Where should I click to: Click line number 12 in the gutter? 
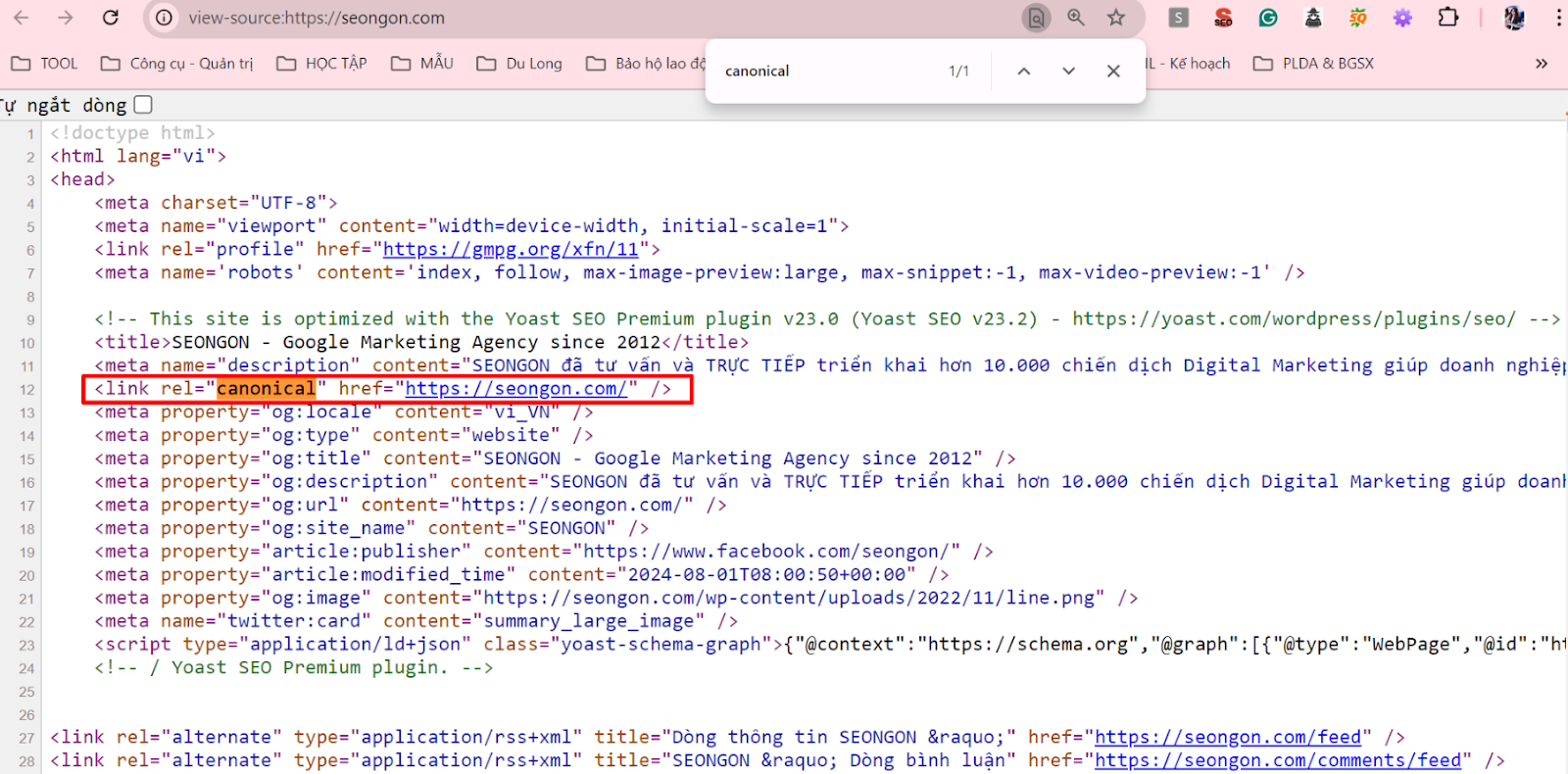point(26,390)
